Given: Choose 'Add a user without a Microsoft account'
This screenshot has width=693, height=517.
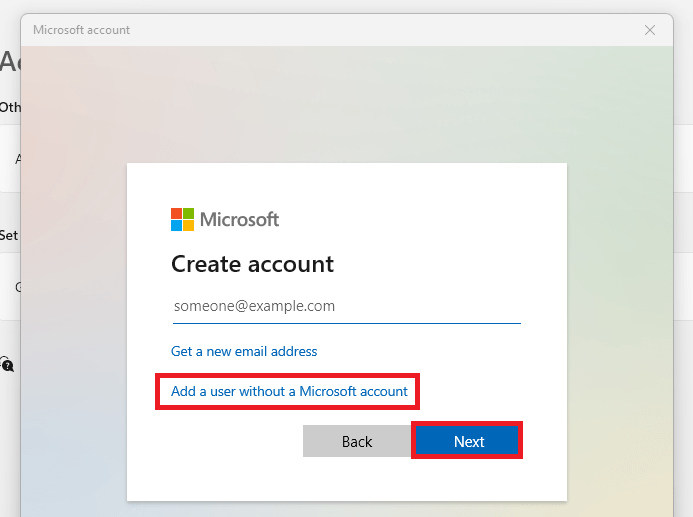Looking at the screenshot, I should (x=289, y=392).
